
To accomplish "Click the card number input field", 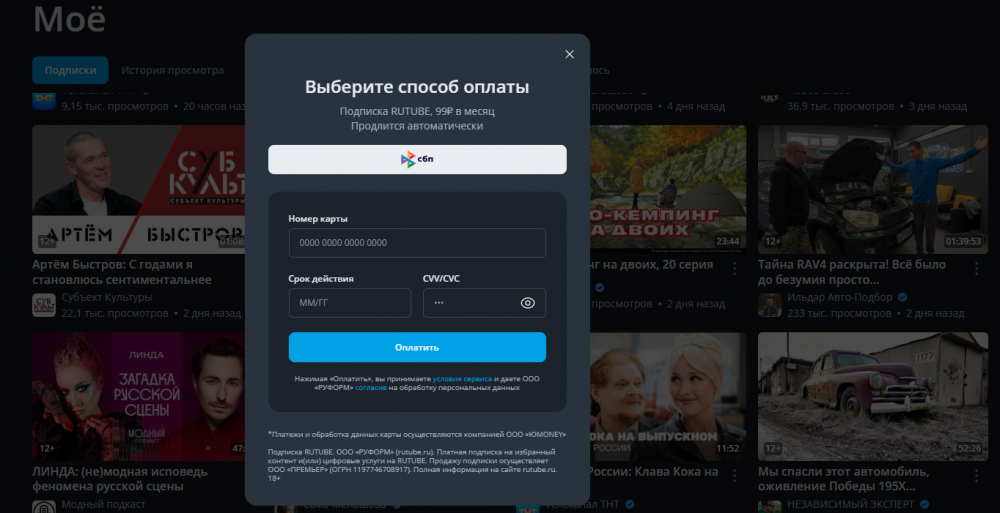I will click(x=417, y=243).
